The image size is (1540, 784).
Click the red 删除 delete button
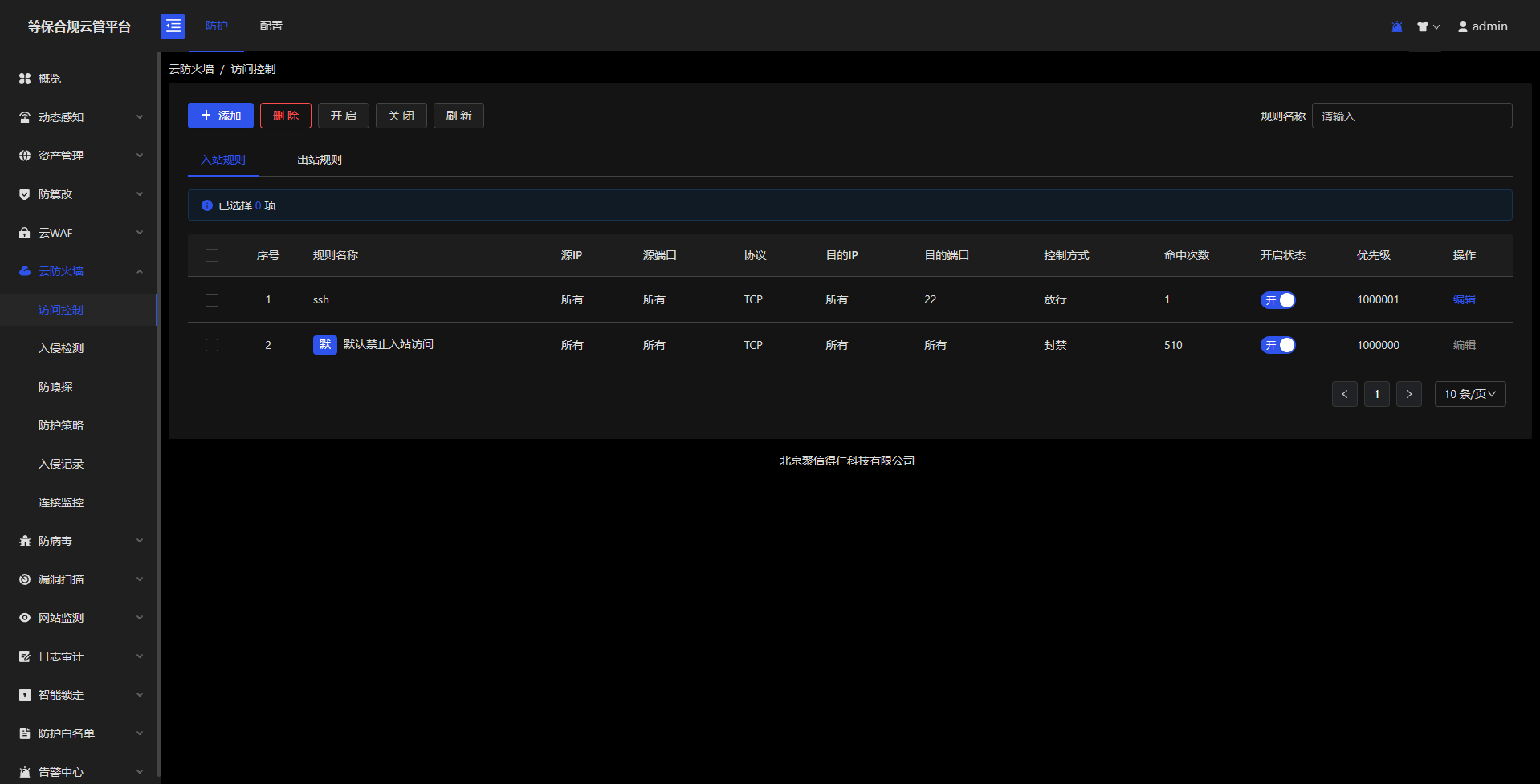[x=286, y=116]
